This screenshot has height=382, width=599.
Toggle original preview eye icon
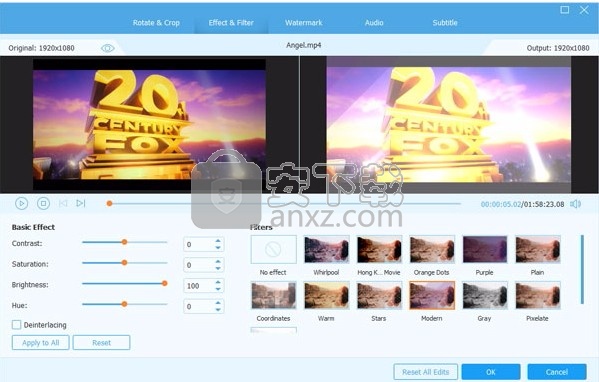108,48
